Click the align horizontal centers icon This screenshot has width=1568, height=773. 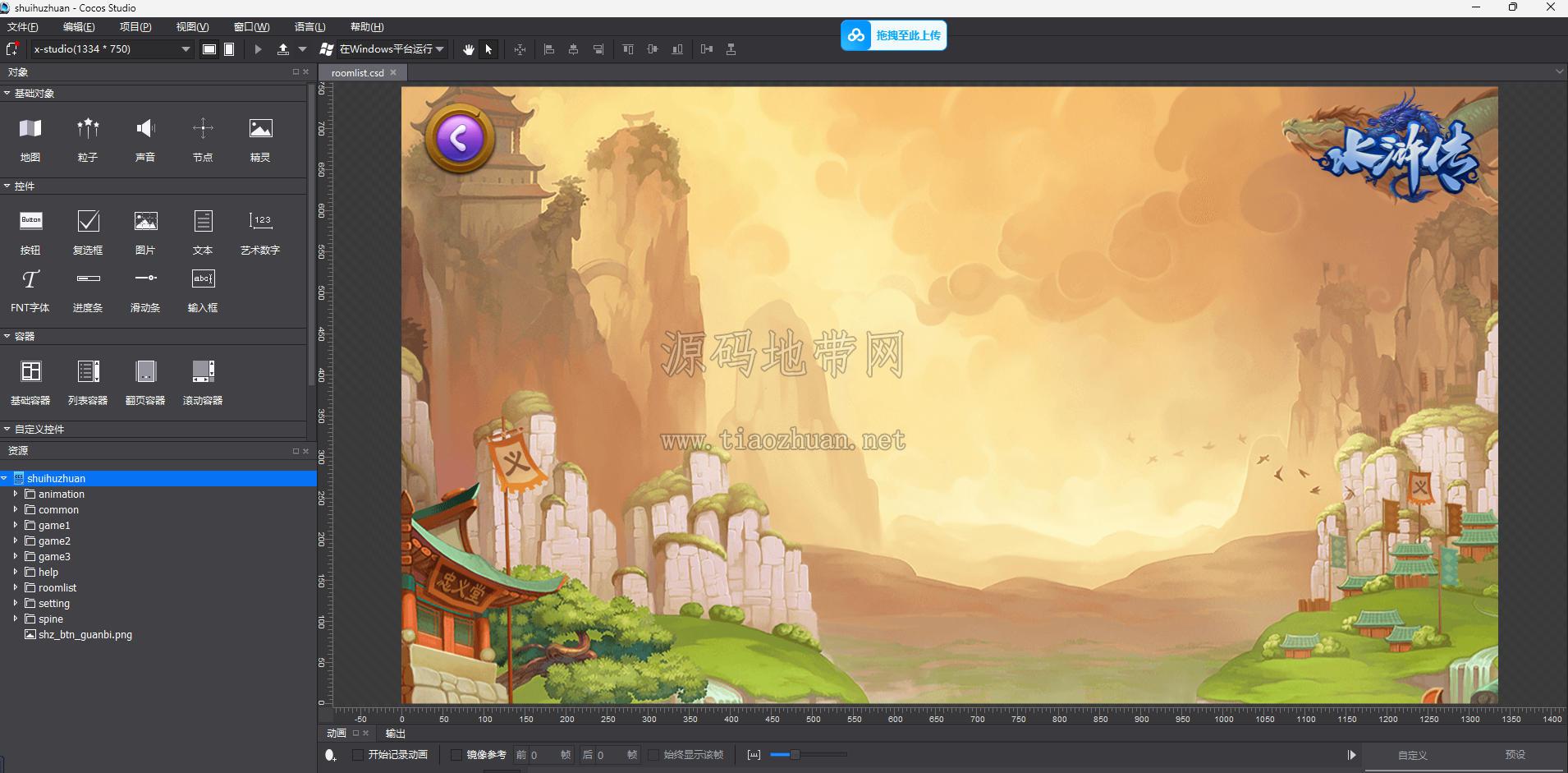point(574,49)
